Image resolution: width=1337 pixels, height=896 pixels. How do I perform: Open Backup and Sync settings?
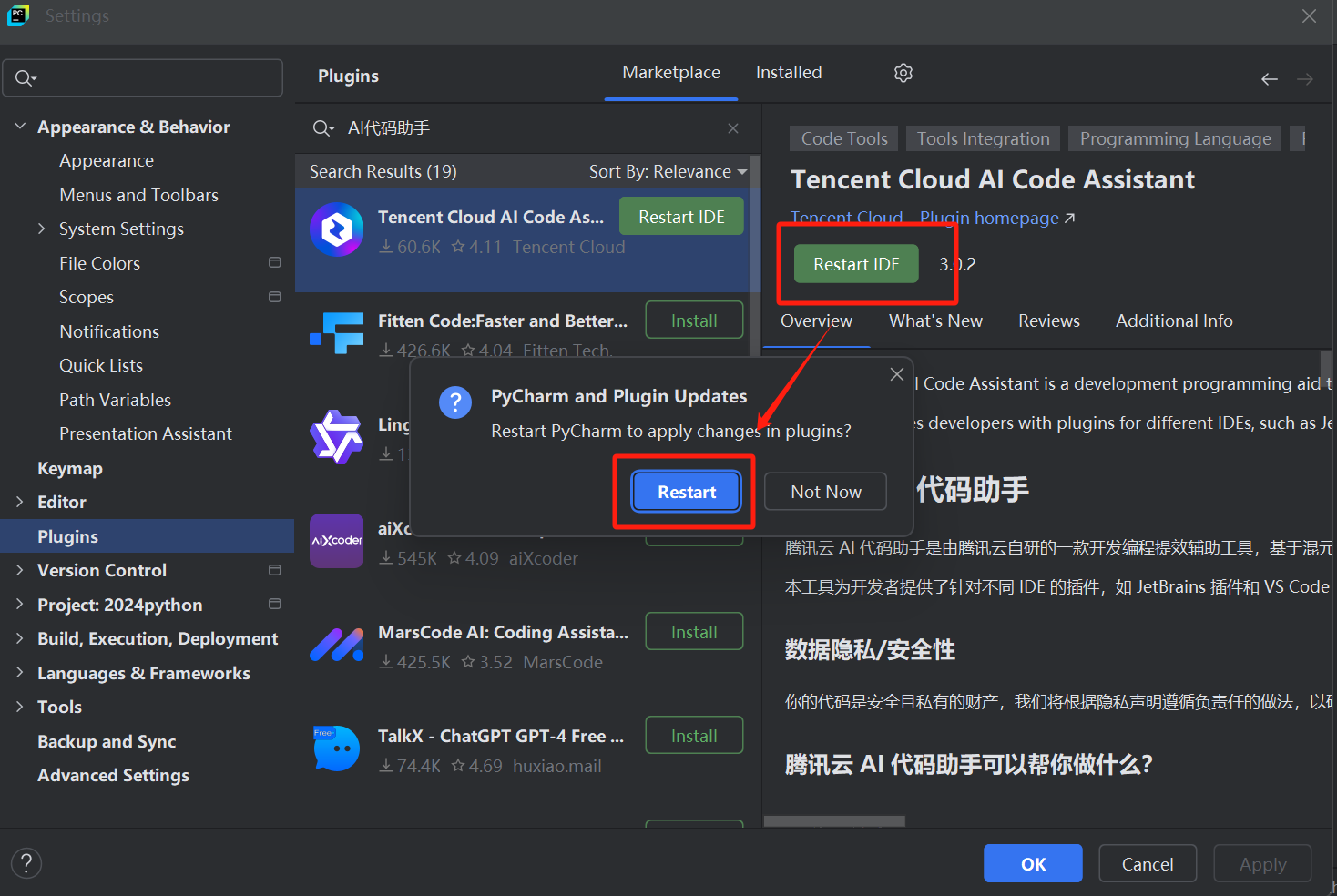tap(107, 741)
